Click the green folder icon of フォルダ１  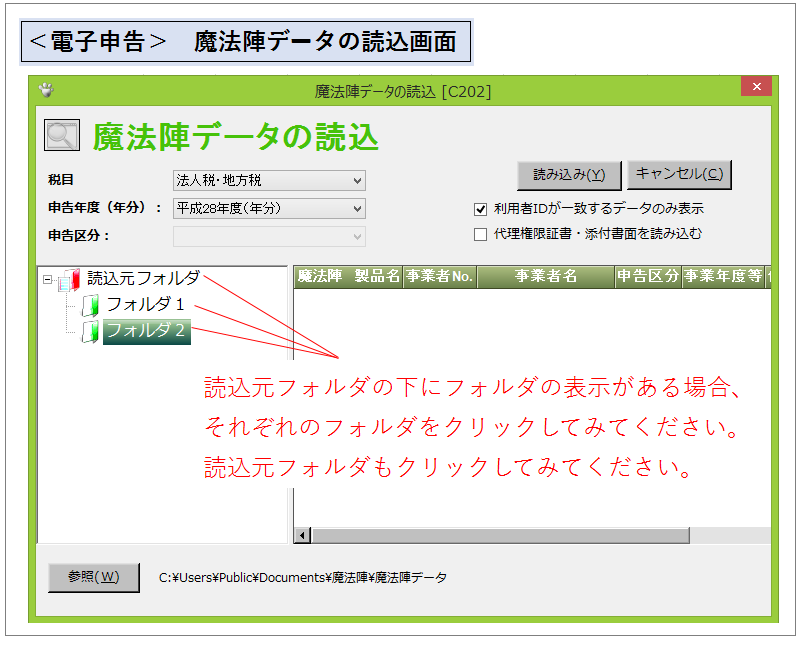(x=91, y=306)
